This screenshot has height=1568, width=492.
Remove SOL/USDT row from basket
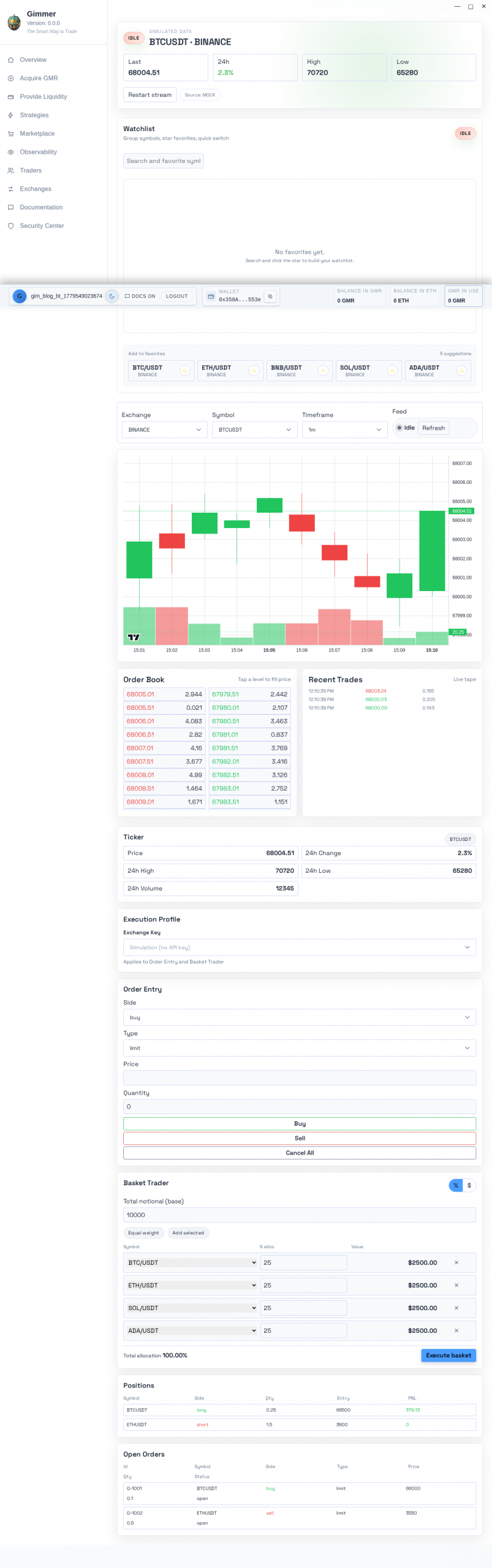pyautogui.click(x=456, y=1308)
